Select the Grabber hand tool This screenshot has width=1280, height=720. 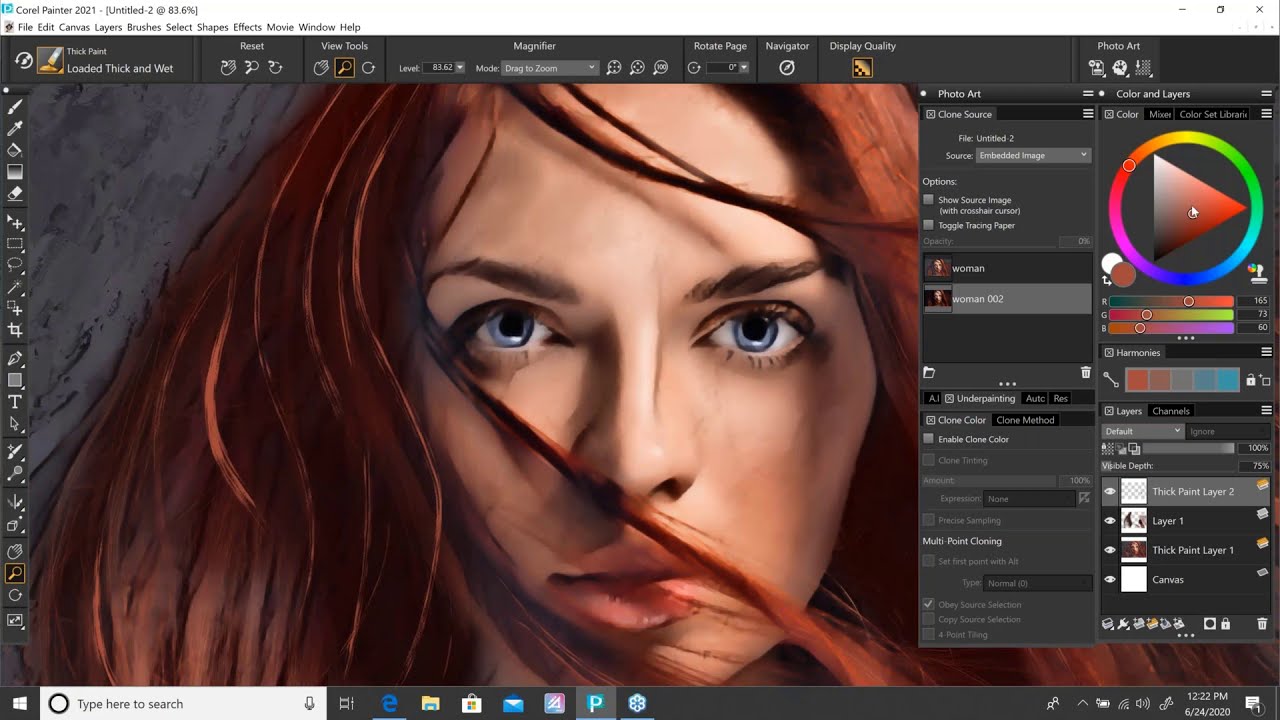(13, 551)
